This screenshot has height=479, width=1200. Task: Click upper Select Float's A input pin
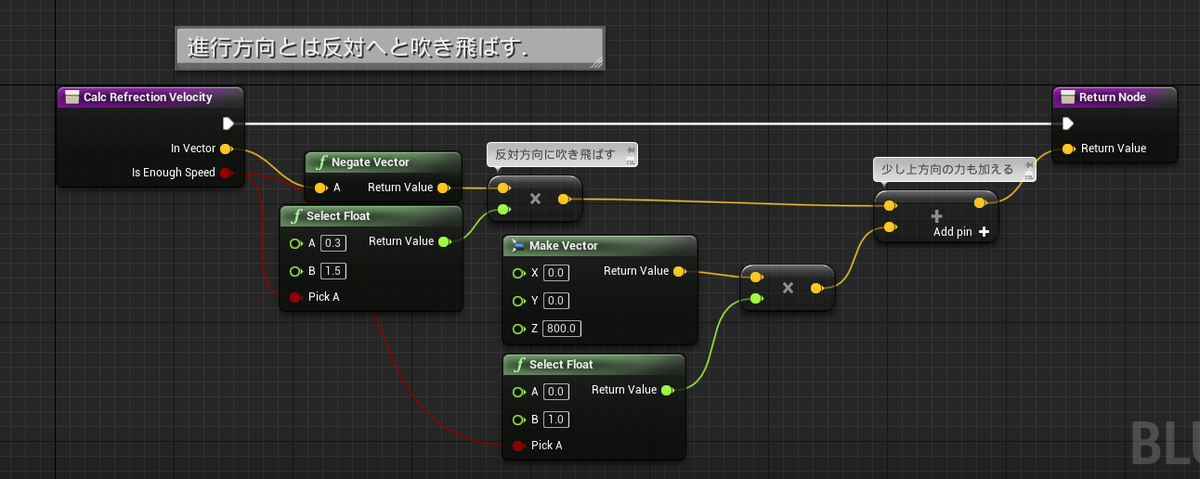tap(295, 243)
